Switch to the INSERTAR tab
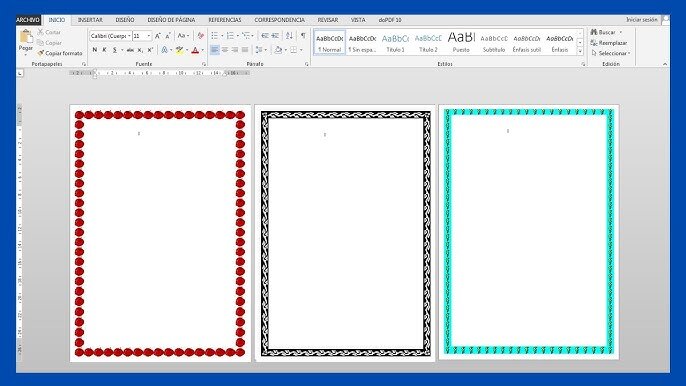 [x=90, y=20]
